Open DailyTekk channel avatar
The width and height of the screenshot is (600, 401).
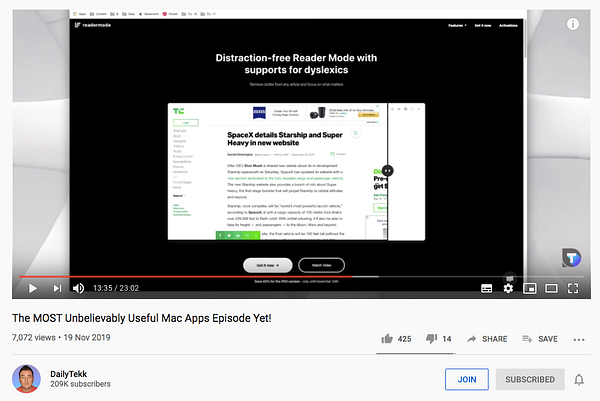pos(26,378)
